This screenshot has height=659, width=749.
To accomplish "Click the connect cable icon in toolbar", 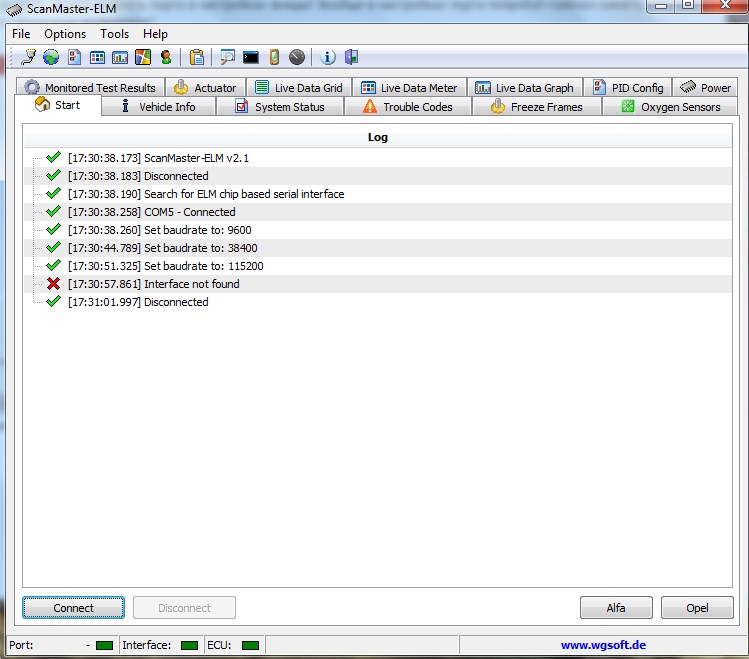I will coord(28,57).
